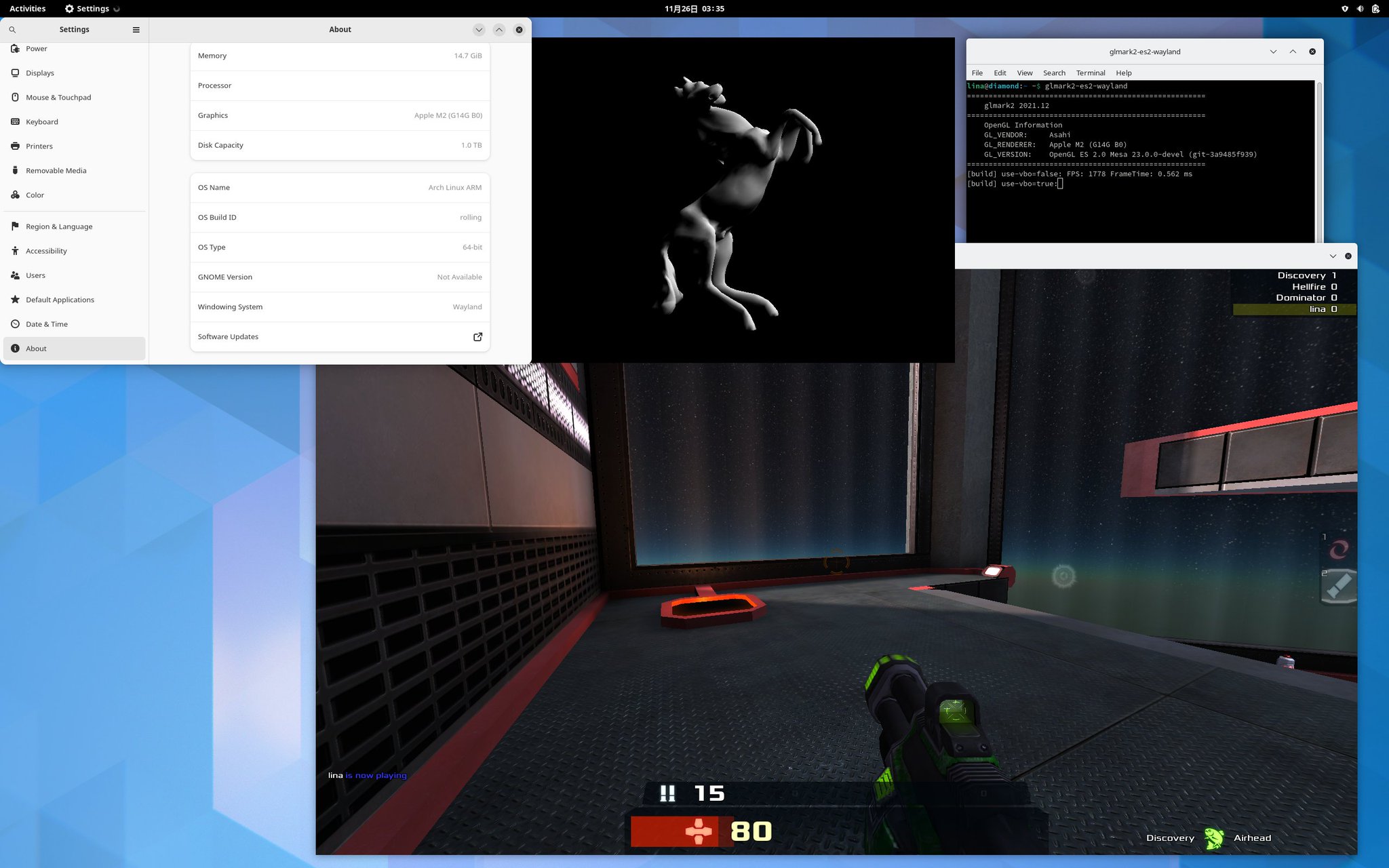Minimize the glmark2 terminal window
Image resolution: width=1389 pixels, height=868 pixels.
1273,52
